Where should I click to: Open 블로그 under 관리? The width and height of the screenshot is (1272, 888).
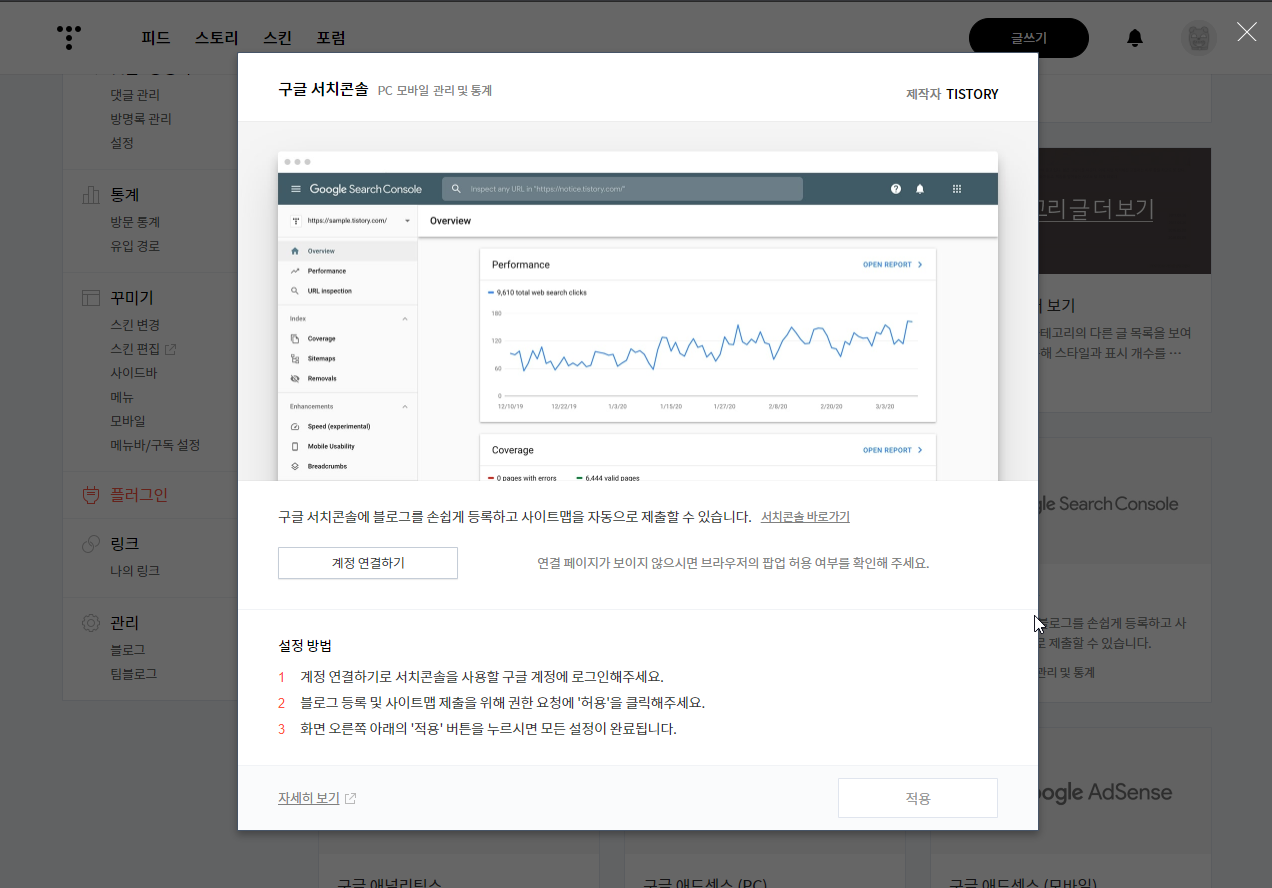coord(128,650)
